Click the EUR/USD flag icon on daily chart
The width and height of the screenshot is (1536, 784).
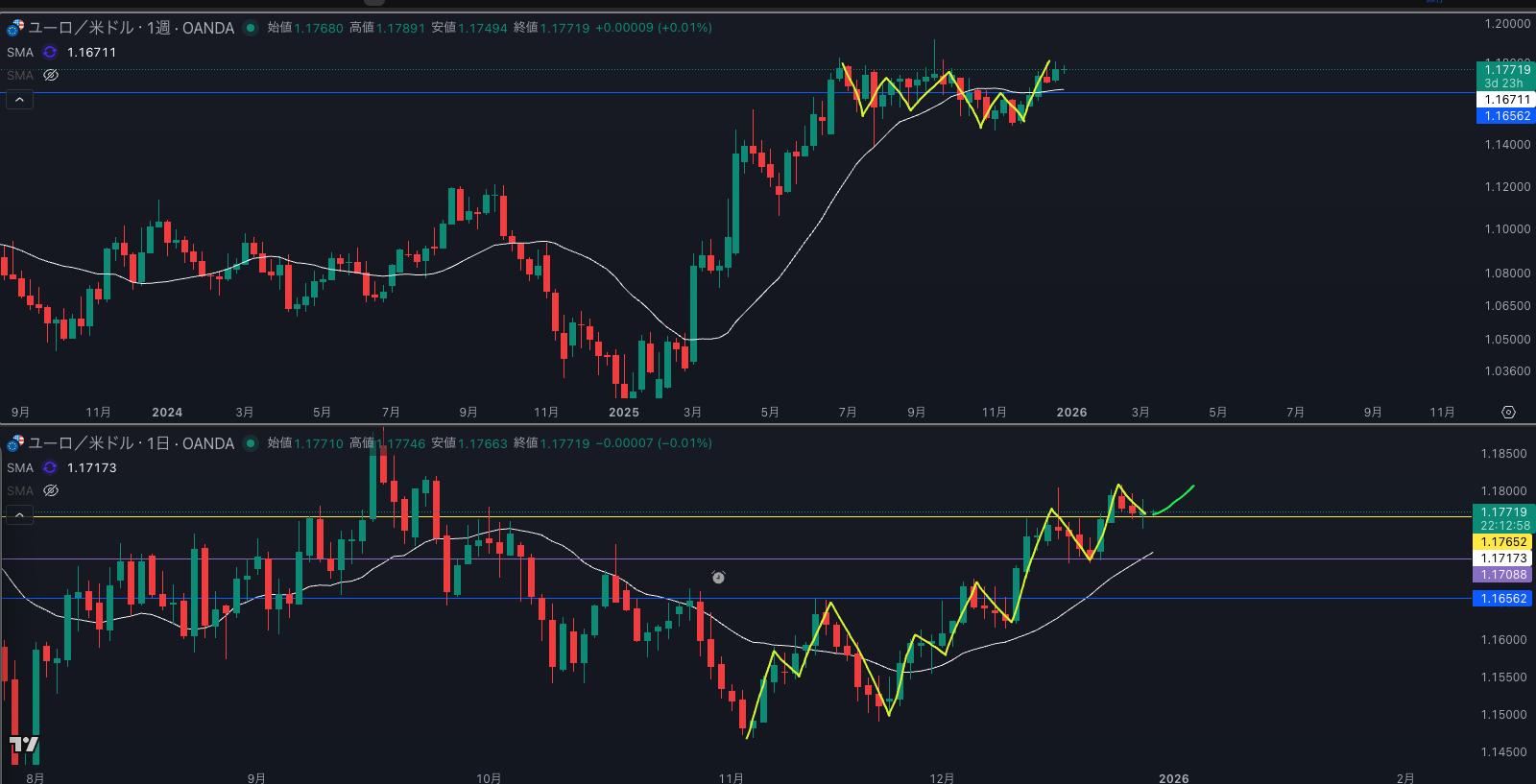click(x=15, y=443)
